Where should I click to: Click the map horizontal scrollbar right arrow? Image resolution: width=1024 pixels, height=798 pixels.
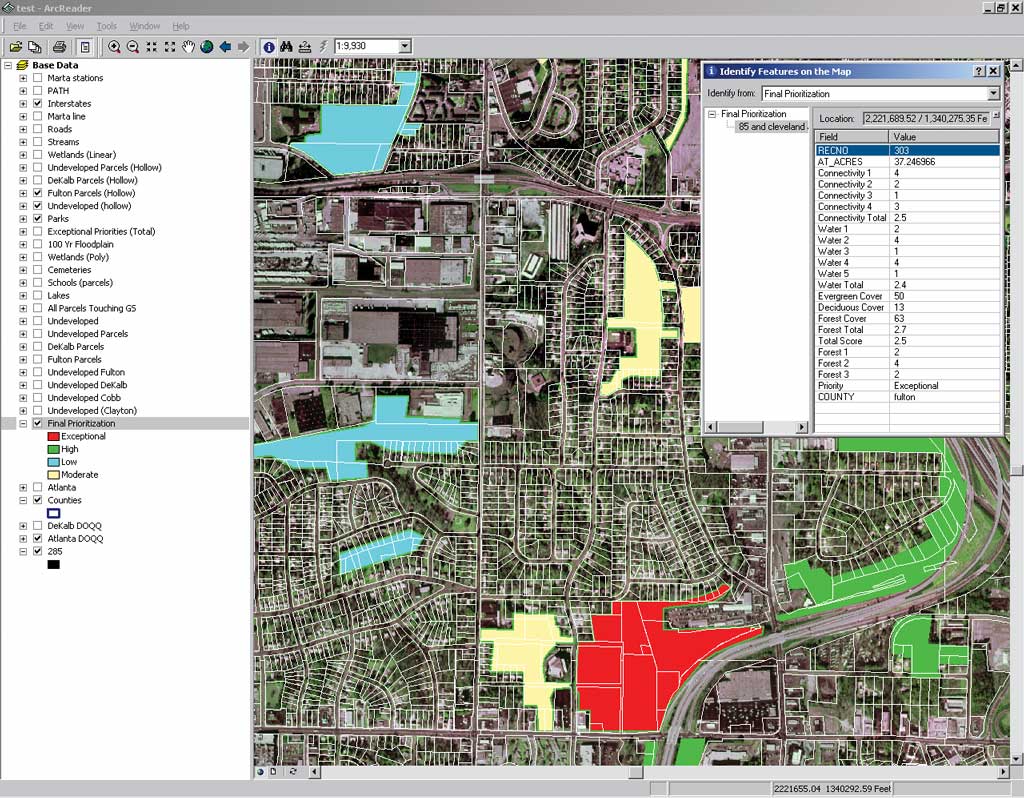pyautogui.click(x=1003, y=772)
